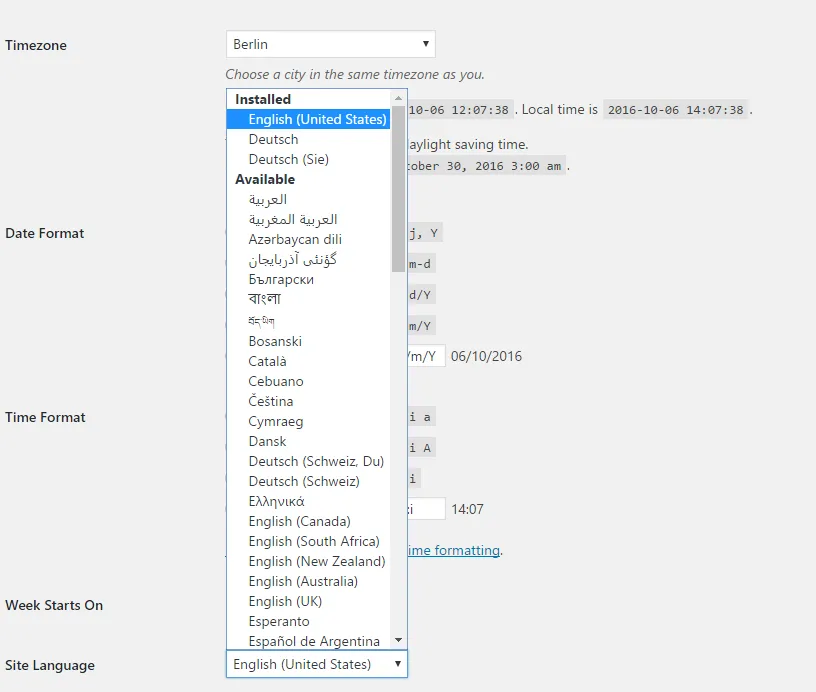Open the Timezone dropdown showing Berlin
The height and width of the screenshot is (692, 816).
pos(330,44)
